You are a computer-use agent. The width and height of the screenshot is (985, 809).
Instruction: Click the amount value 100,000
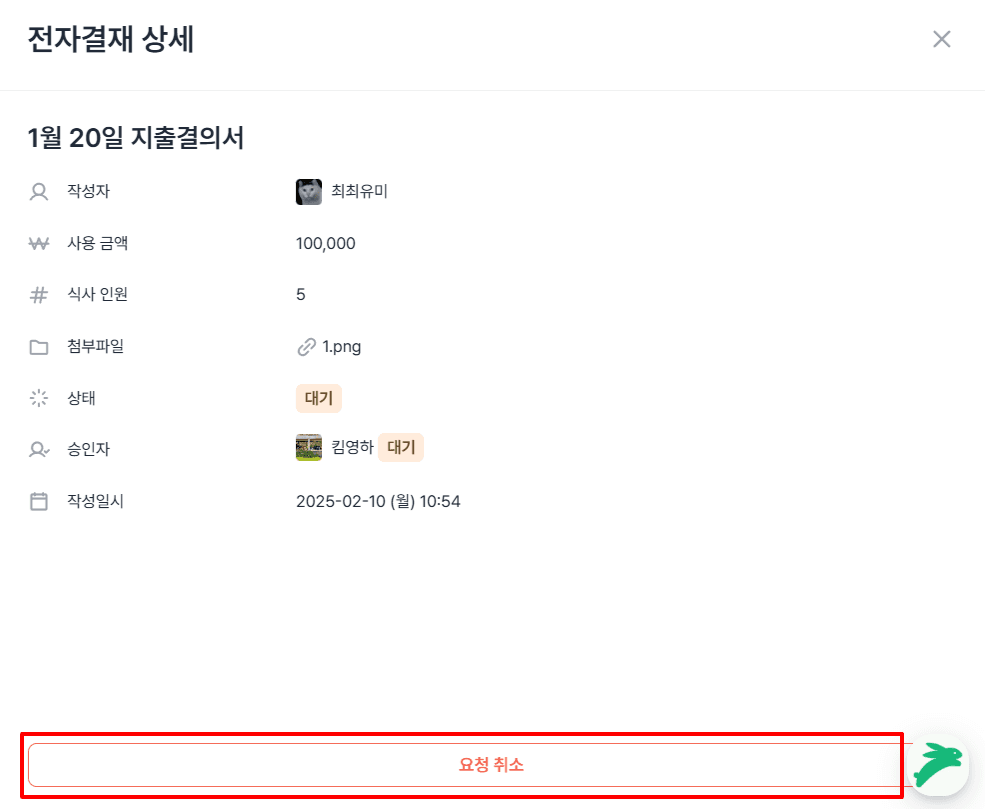pyautogui.click(x=325, y=242)
